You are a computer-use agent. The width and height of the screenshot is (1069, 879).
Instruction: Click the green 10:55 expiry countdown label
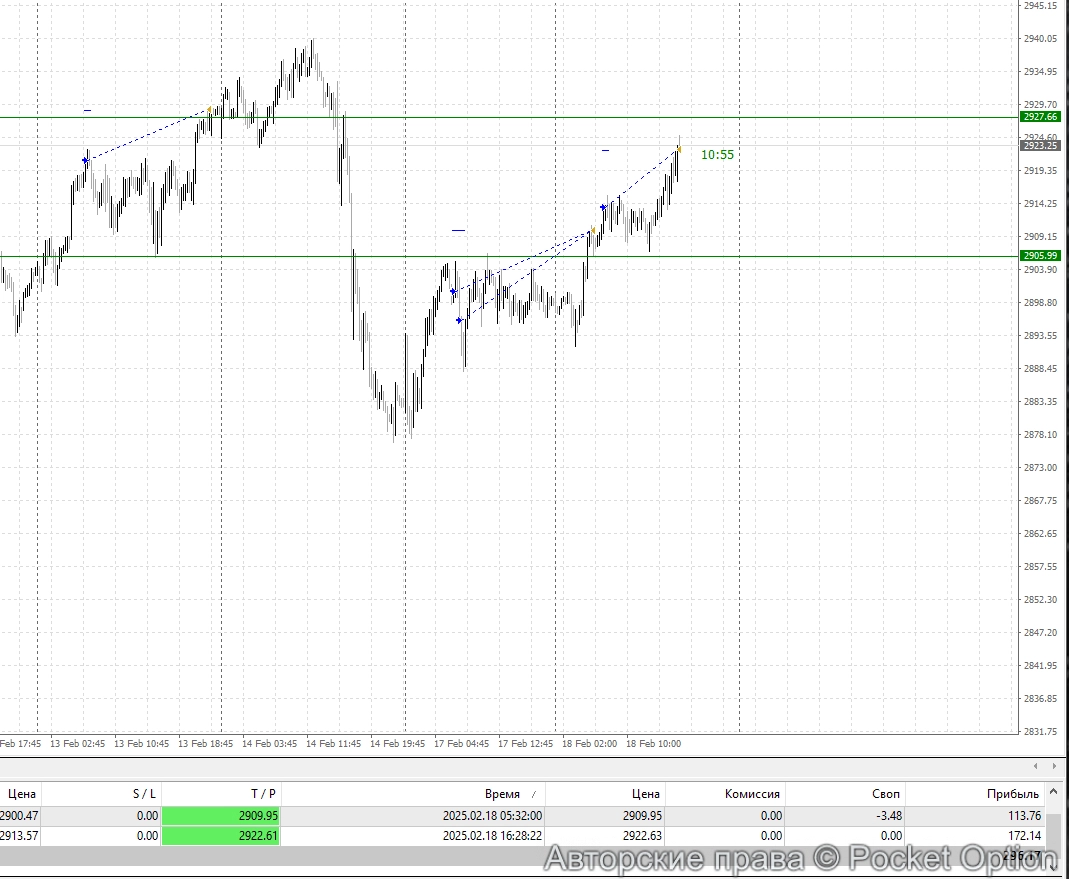(717, 155)
